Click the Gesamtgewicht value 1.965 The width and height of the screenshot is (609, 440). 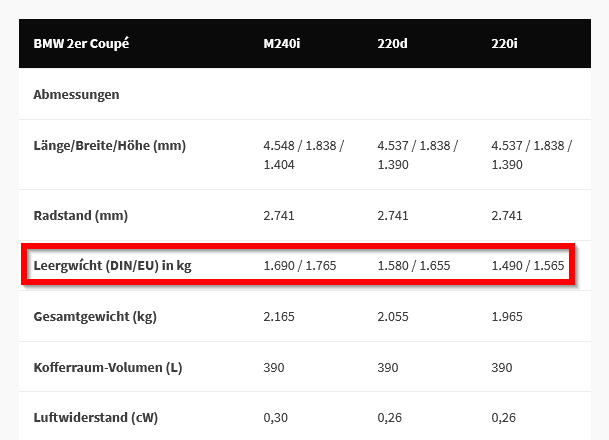click(507, 317)
